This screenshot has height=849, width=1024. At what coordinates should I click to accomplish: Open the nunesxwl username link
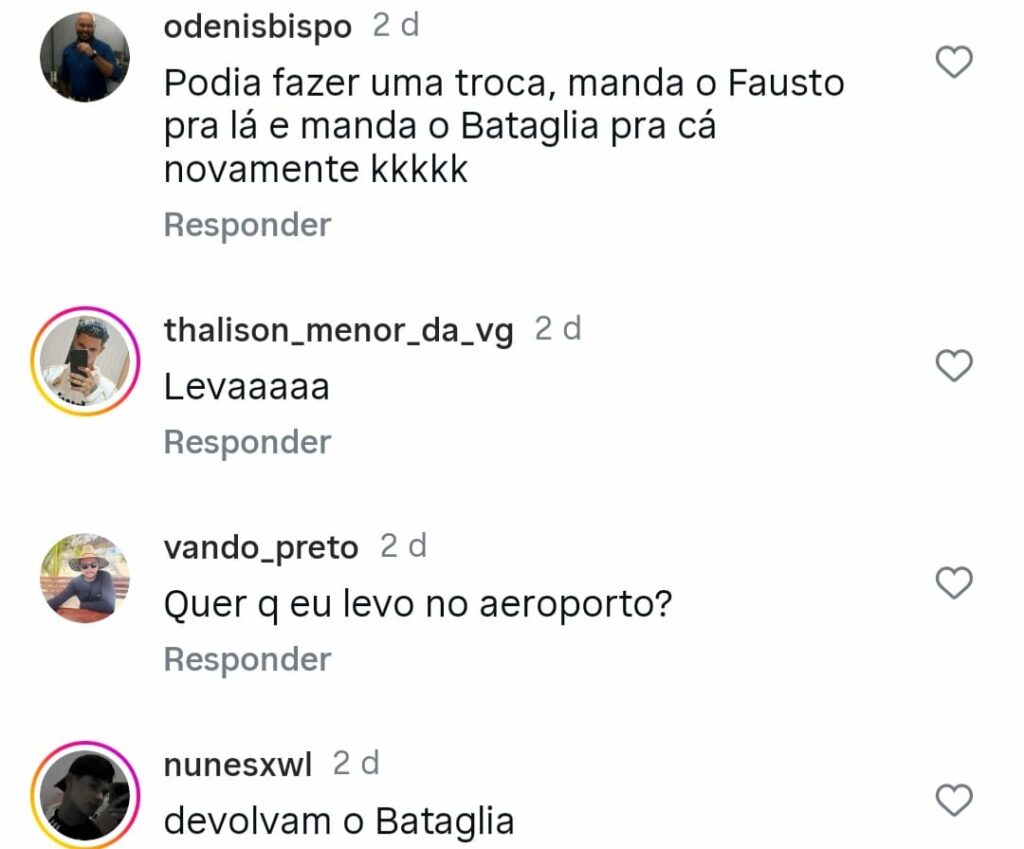238,765
